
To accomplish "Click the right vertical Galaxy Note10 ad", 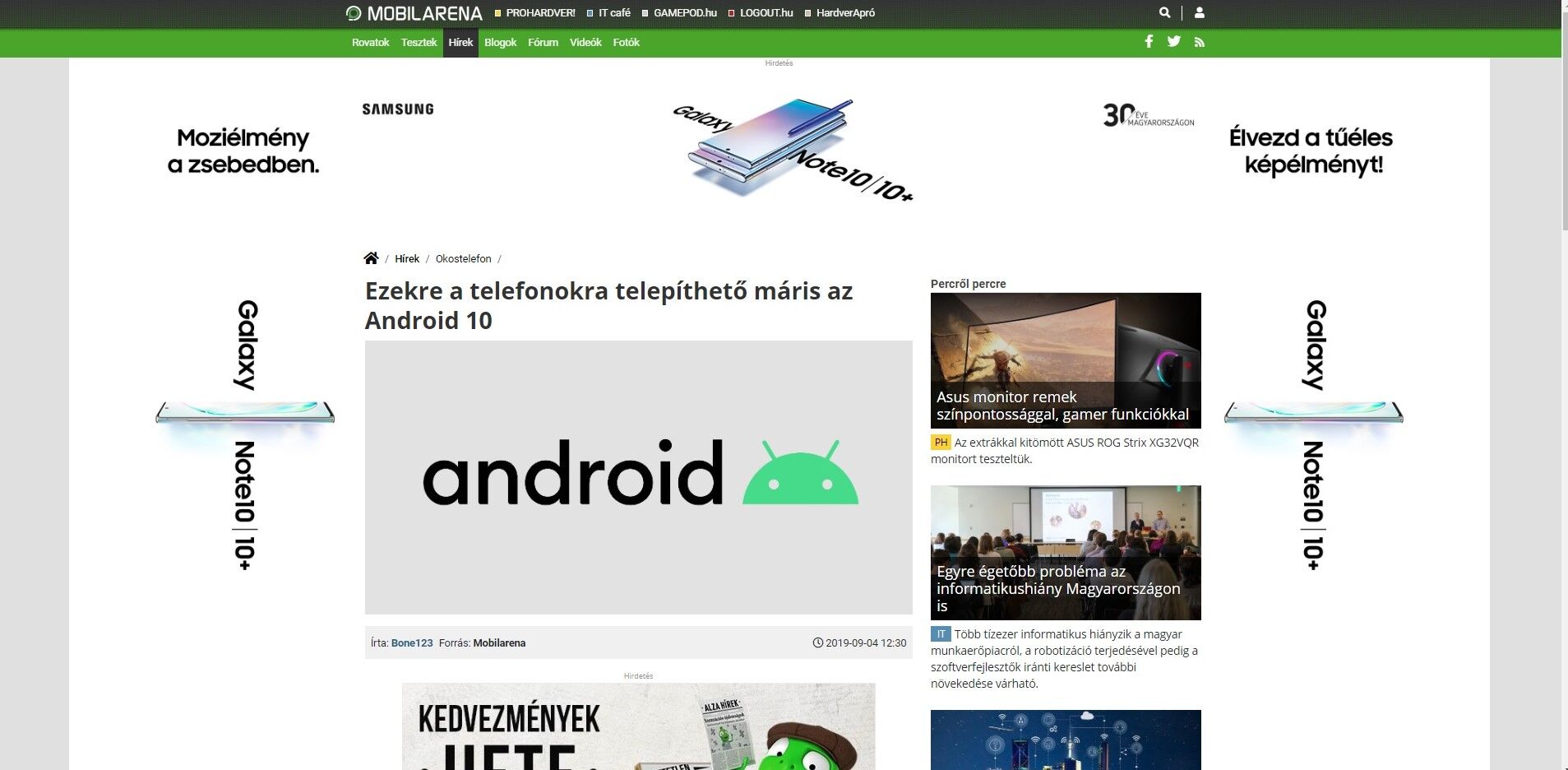I will click(x=1313, y=434).
